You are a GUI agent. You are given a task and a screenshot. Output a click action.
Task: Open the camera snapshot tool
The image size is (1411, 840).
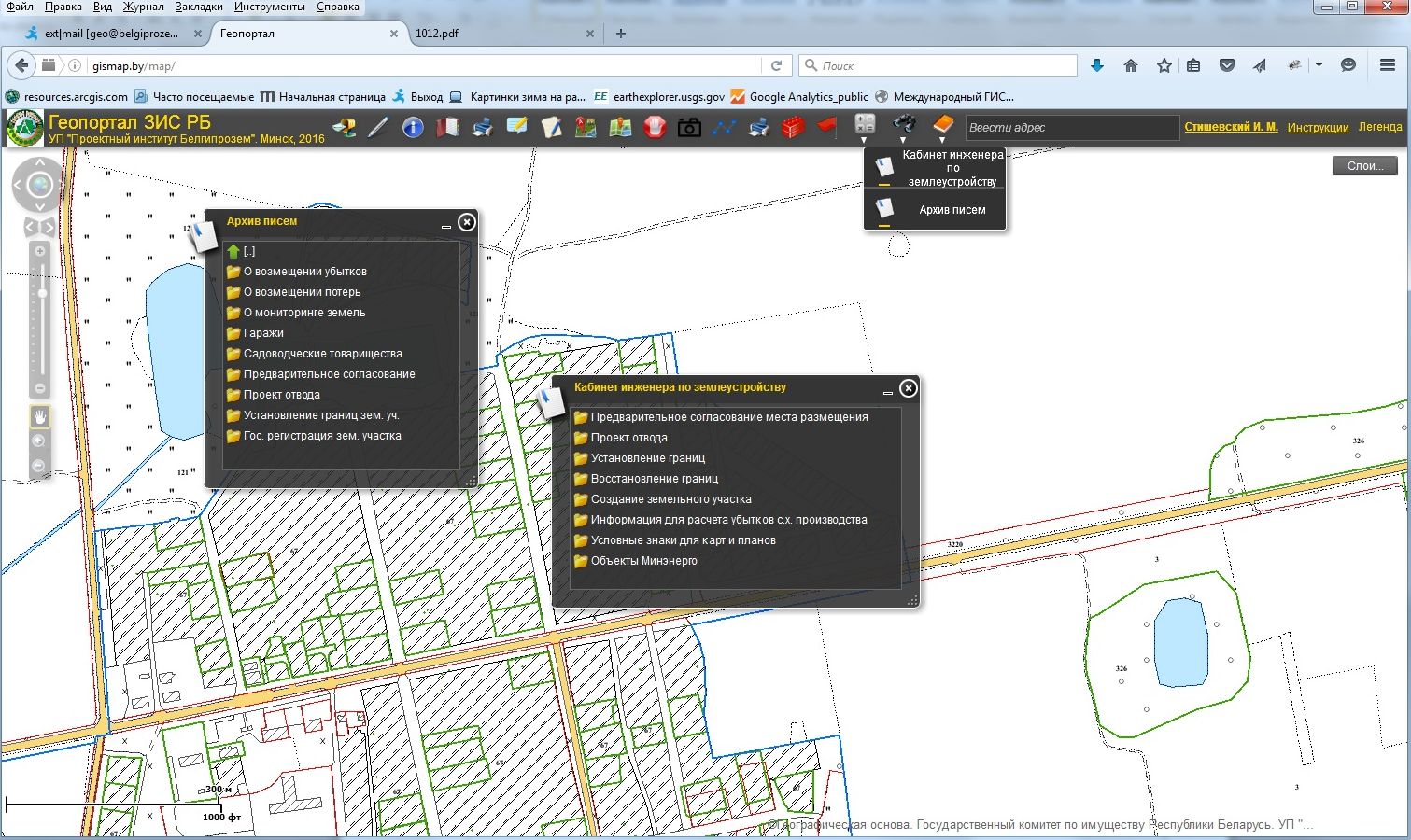689,128
